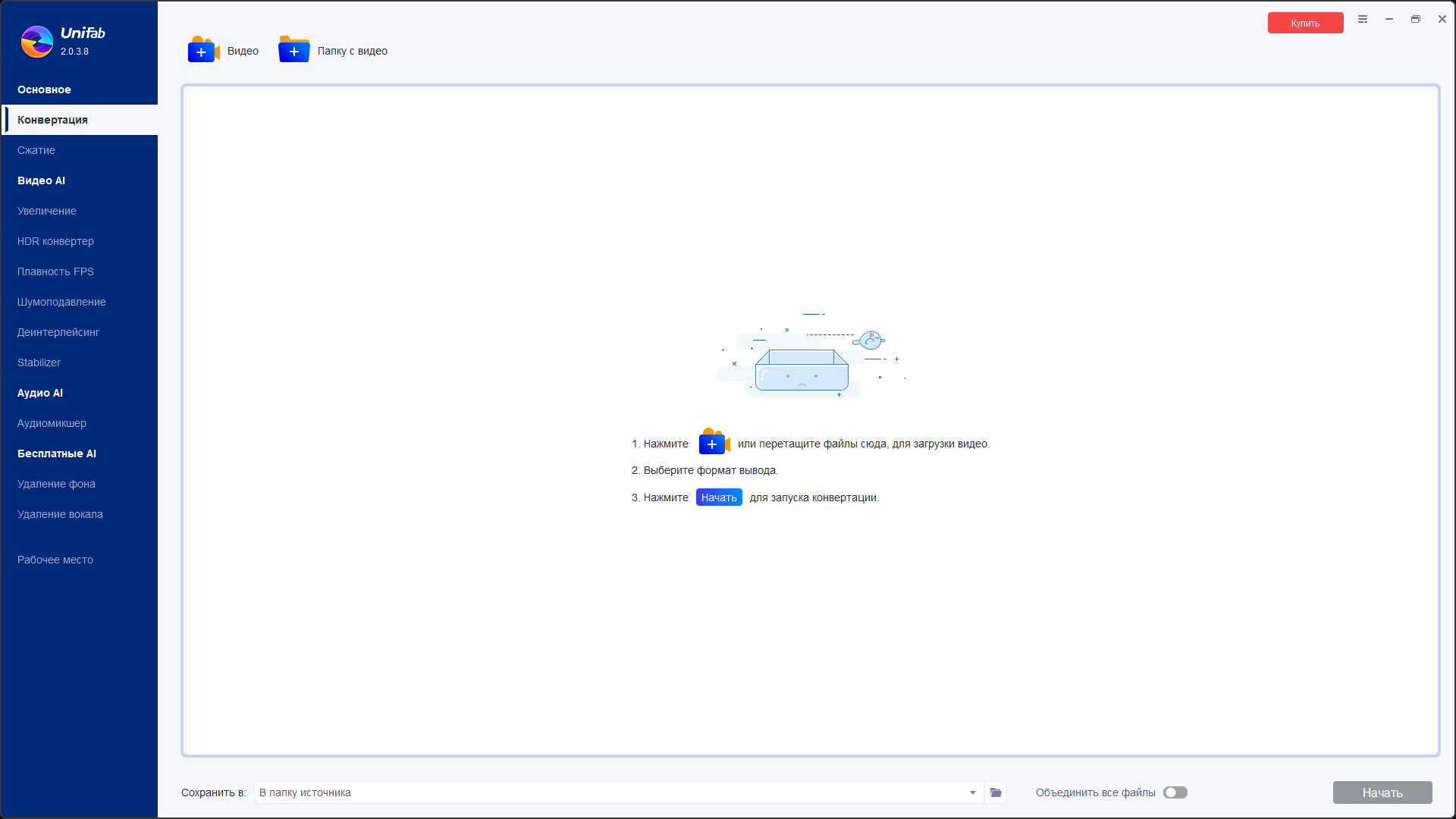Viewport: 1456px width, 819px height.
Task: Open the hamburger menu icon in title bar
Action: pos(1363,20)
